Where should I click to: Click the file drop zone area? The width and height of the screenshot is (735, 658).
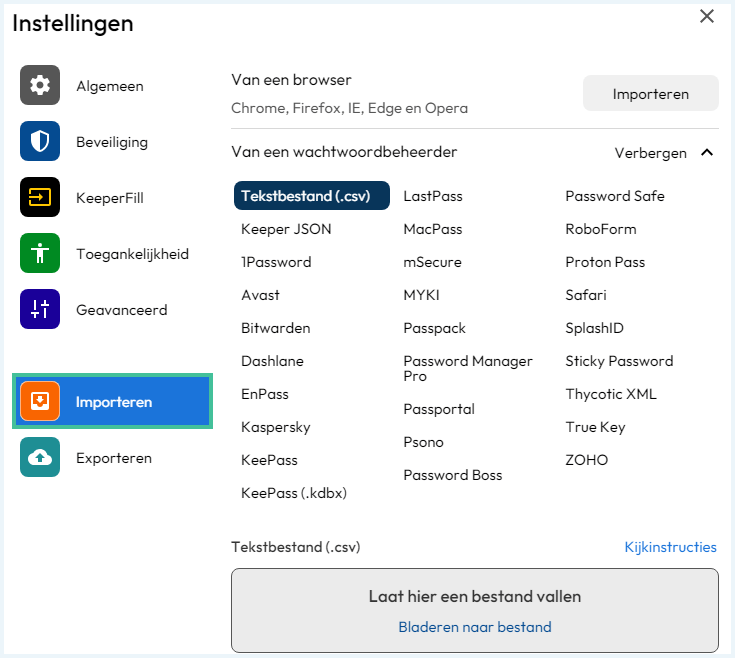(475, 610)
